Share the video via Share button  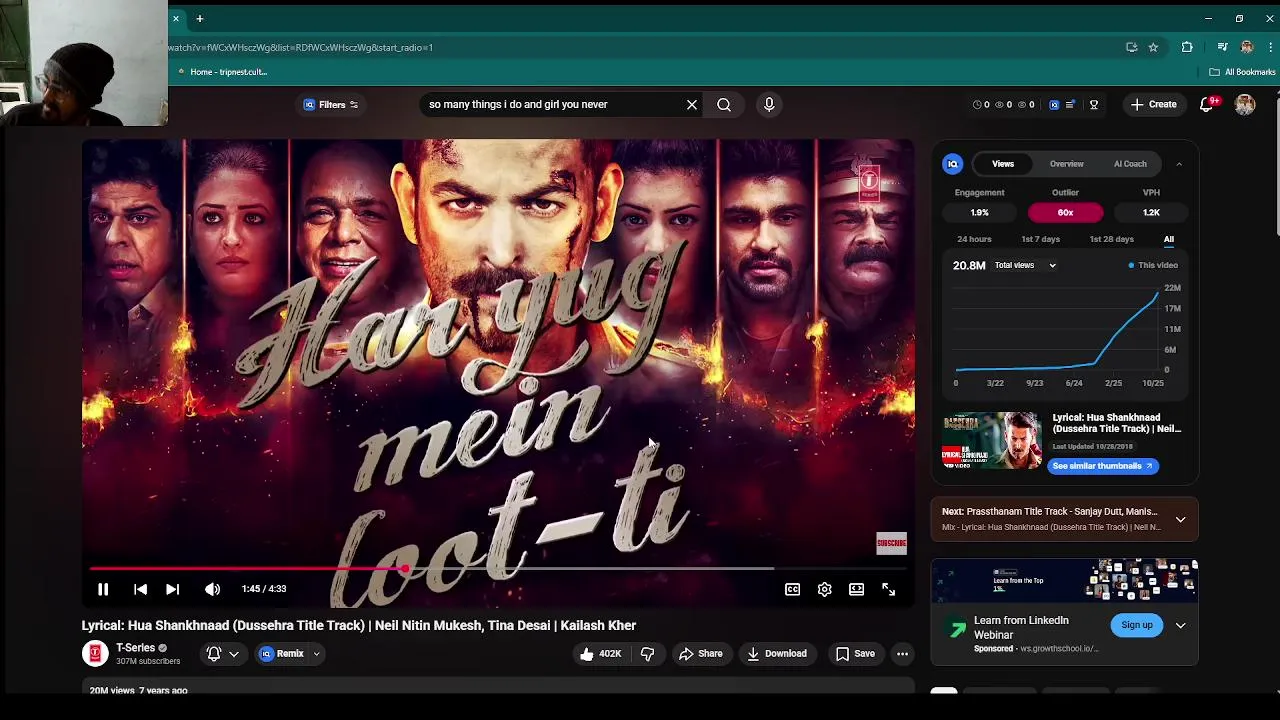pos(700,654)
